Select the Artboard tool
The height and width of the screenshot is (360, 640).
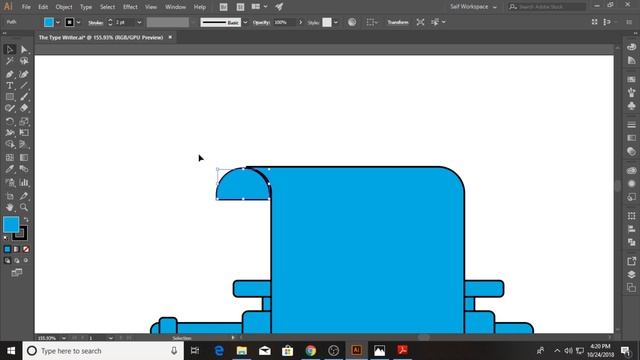[10, 196]
